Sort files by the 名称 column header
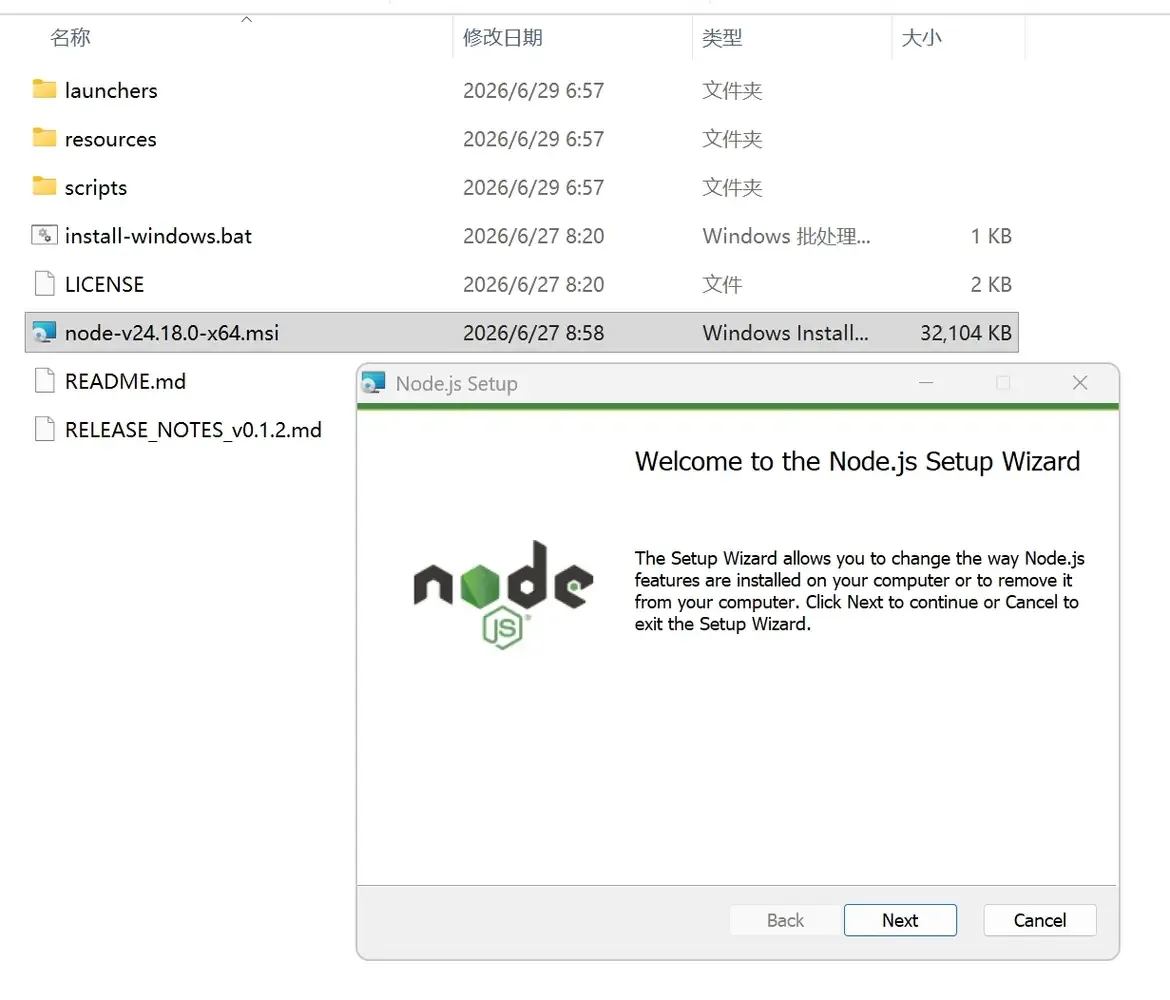Screen dimensions: 1170x1000 point(70,37)
